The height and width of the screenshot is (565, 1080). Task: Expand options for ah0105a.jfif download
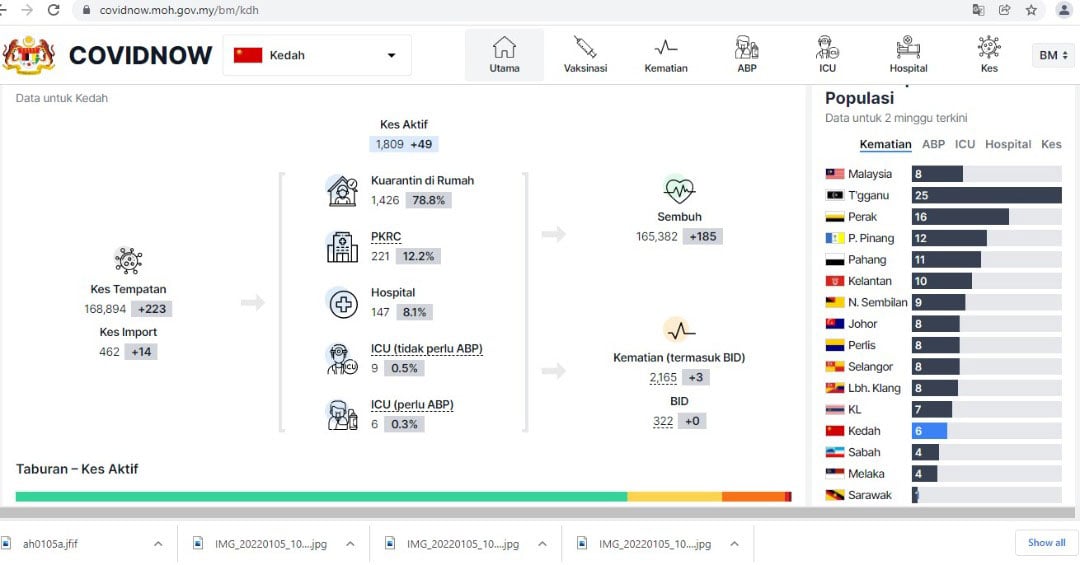[x=158, y=544]
